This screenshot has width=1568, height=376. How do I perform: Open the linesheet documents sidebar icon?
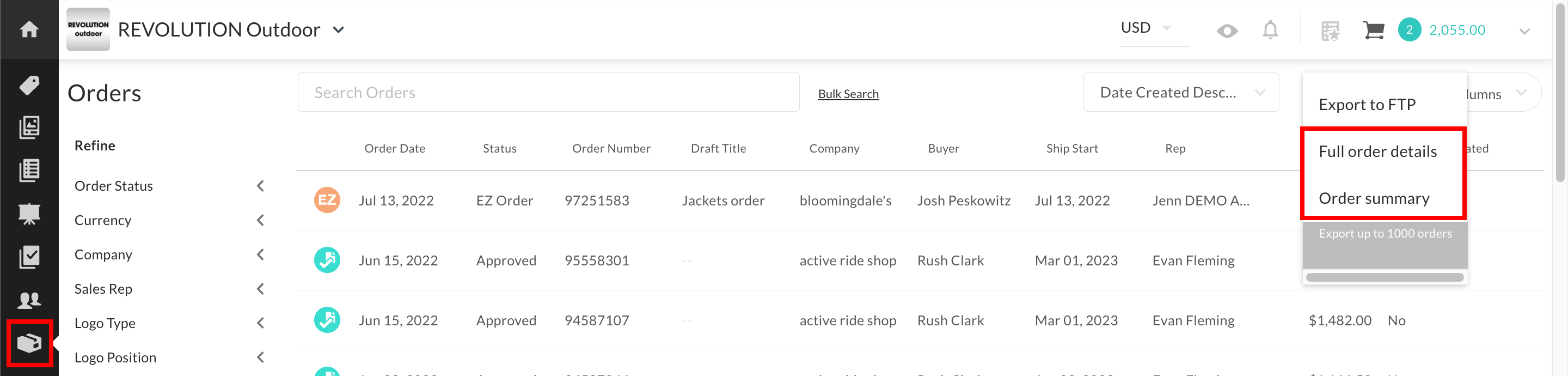click(x=29, y=171)
